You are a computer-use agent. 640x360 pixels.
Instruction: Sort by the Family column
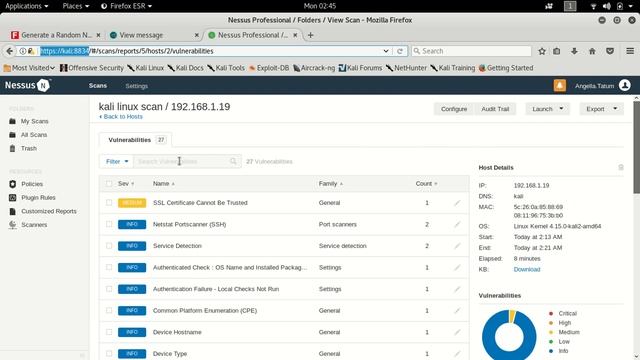[331, 184]
